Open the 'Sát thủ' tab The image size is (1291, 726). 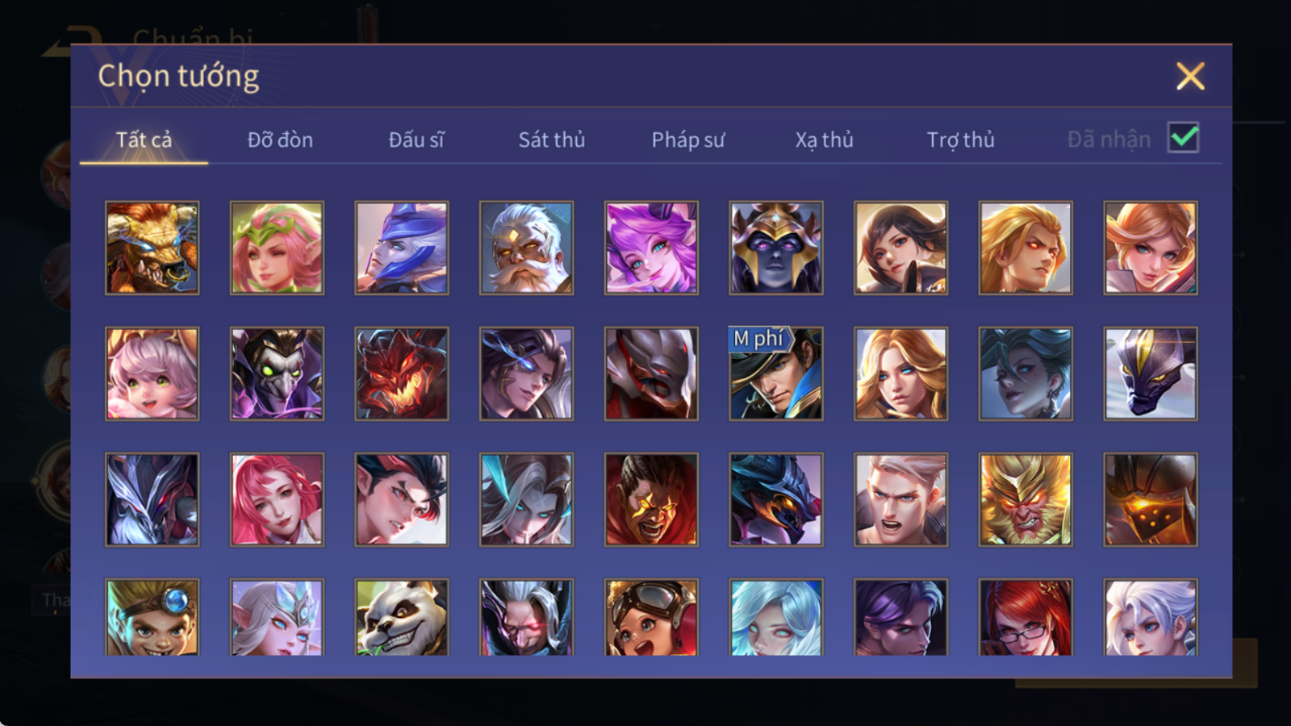click(551, 140)
